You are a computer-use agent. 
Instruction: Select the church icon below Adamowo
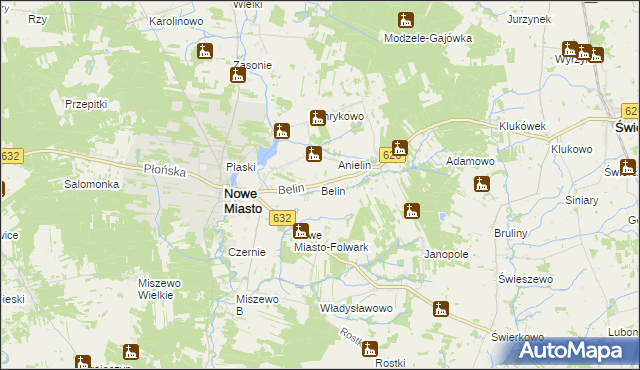(x=482, y=184)
